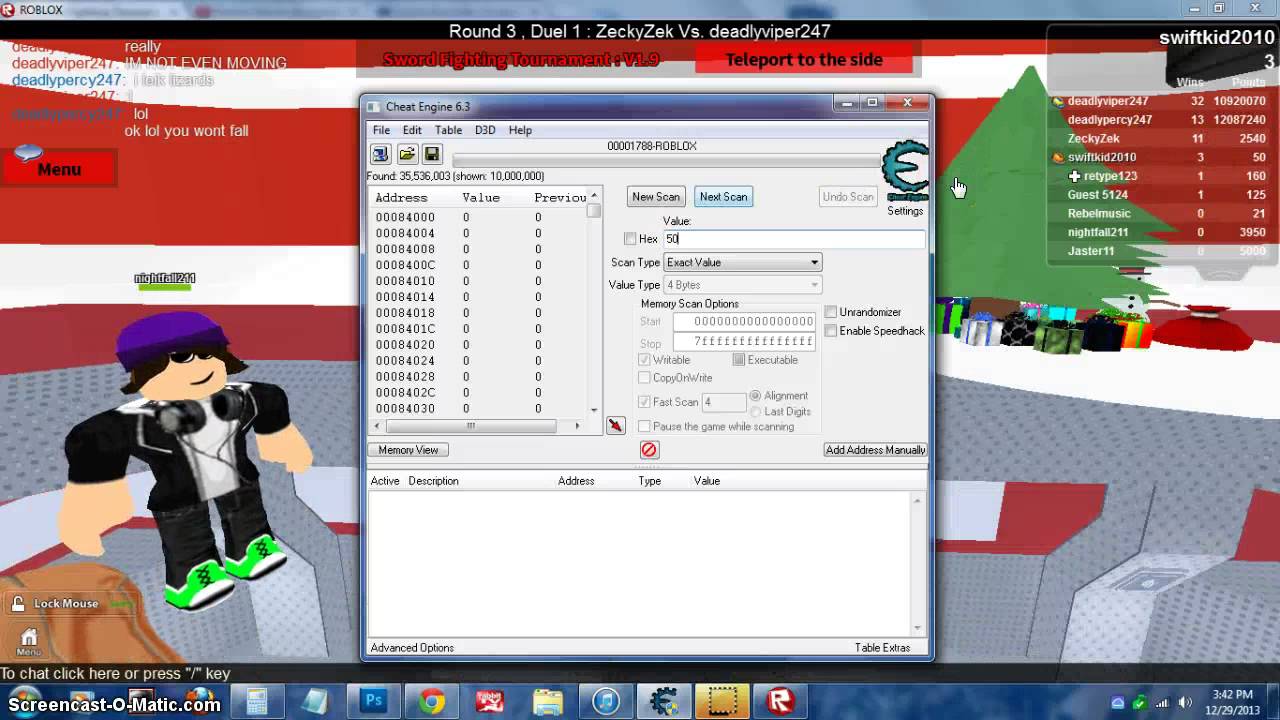Screen dimensions: 1280x720
Task: Open Table Extras
Action: coord(882,648)
